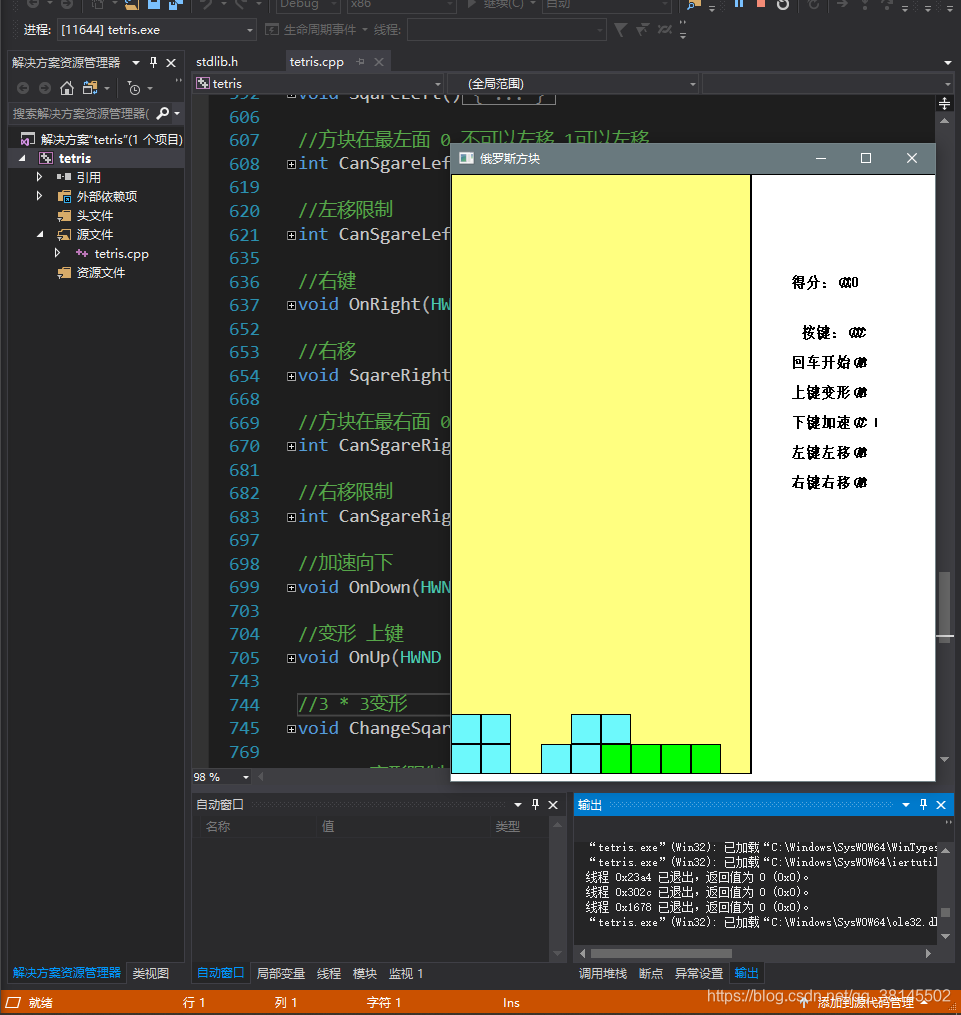Open the 98 % zoom level dropdown
This screenshot has width=961, height=1015.
[246, 777]
